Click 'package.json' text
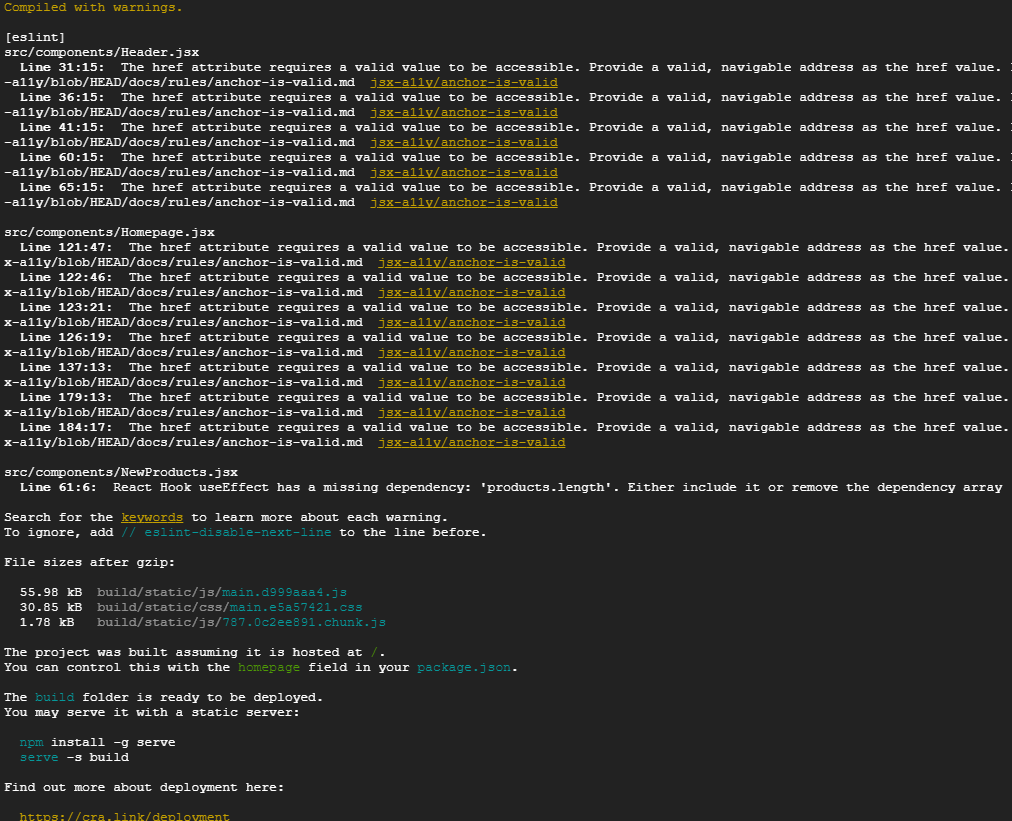The width and height of the screenshot is (1012, 821). [463, 667]
